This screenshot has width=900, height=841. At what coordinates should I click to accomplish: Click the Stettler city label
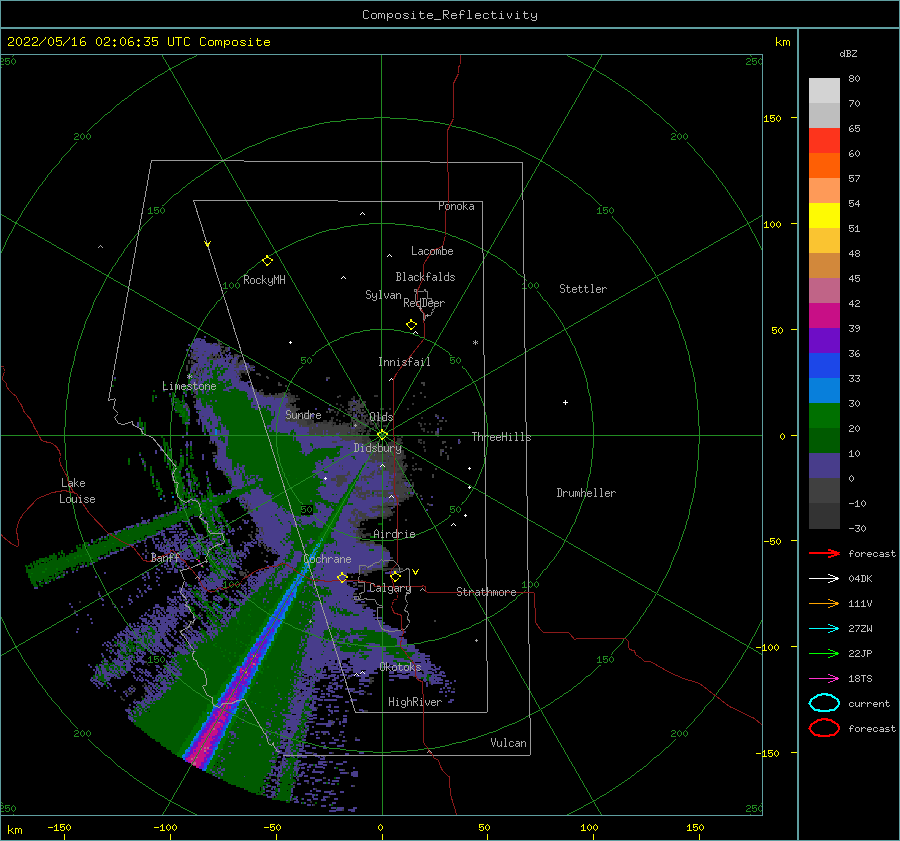583,289
